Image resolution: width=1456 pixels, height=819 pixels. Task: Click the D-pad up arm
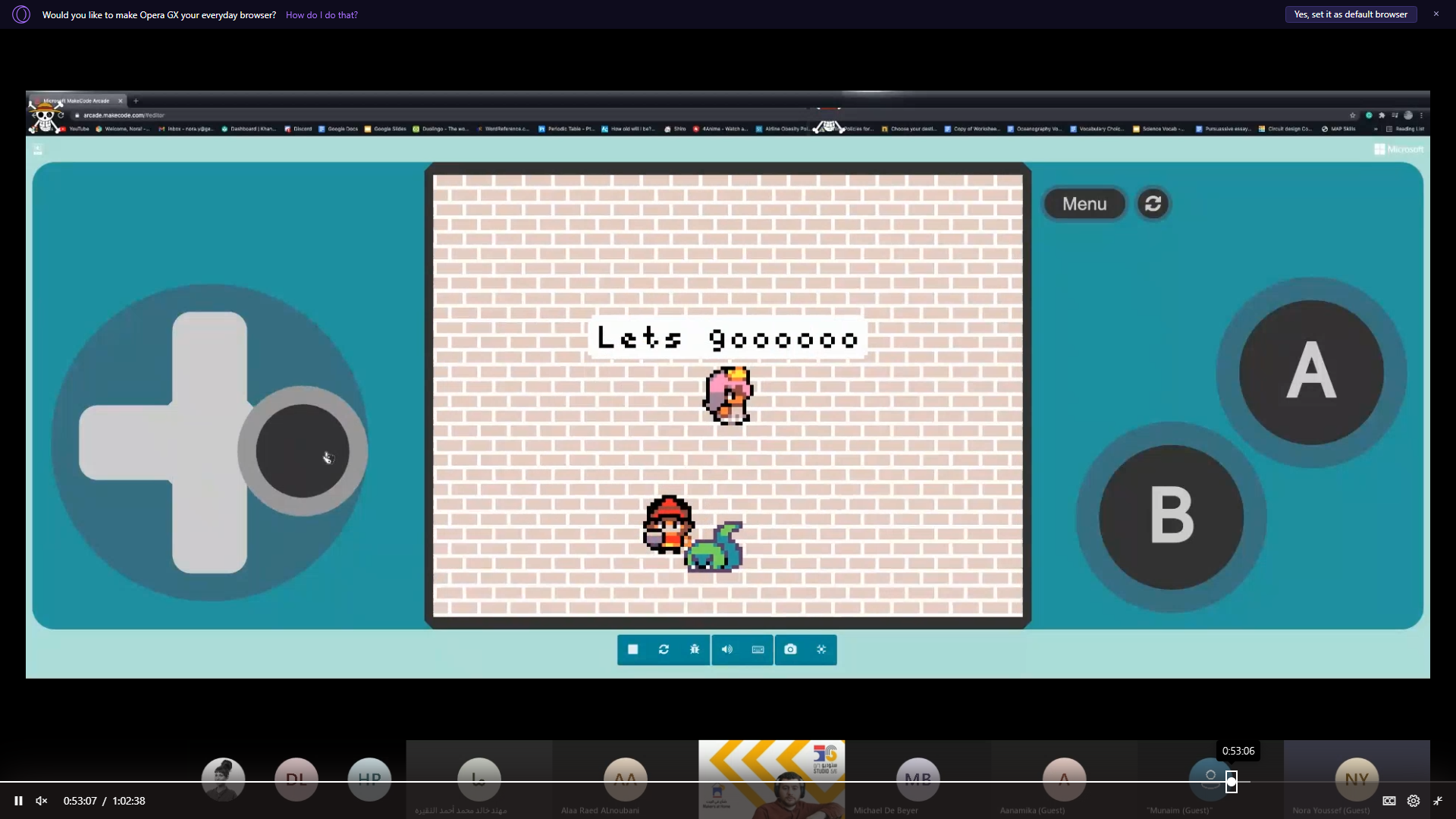pos(210,356)
